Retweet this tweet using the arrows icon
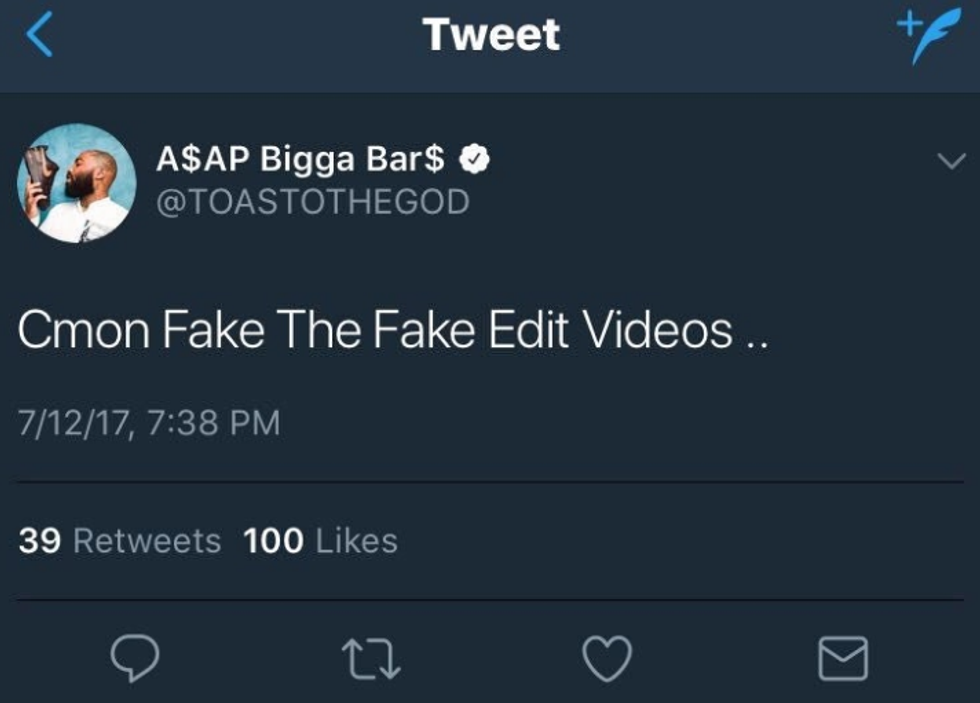 pyautogui.click(x=370, y=659)
